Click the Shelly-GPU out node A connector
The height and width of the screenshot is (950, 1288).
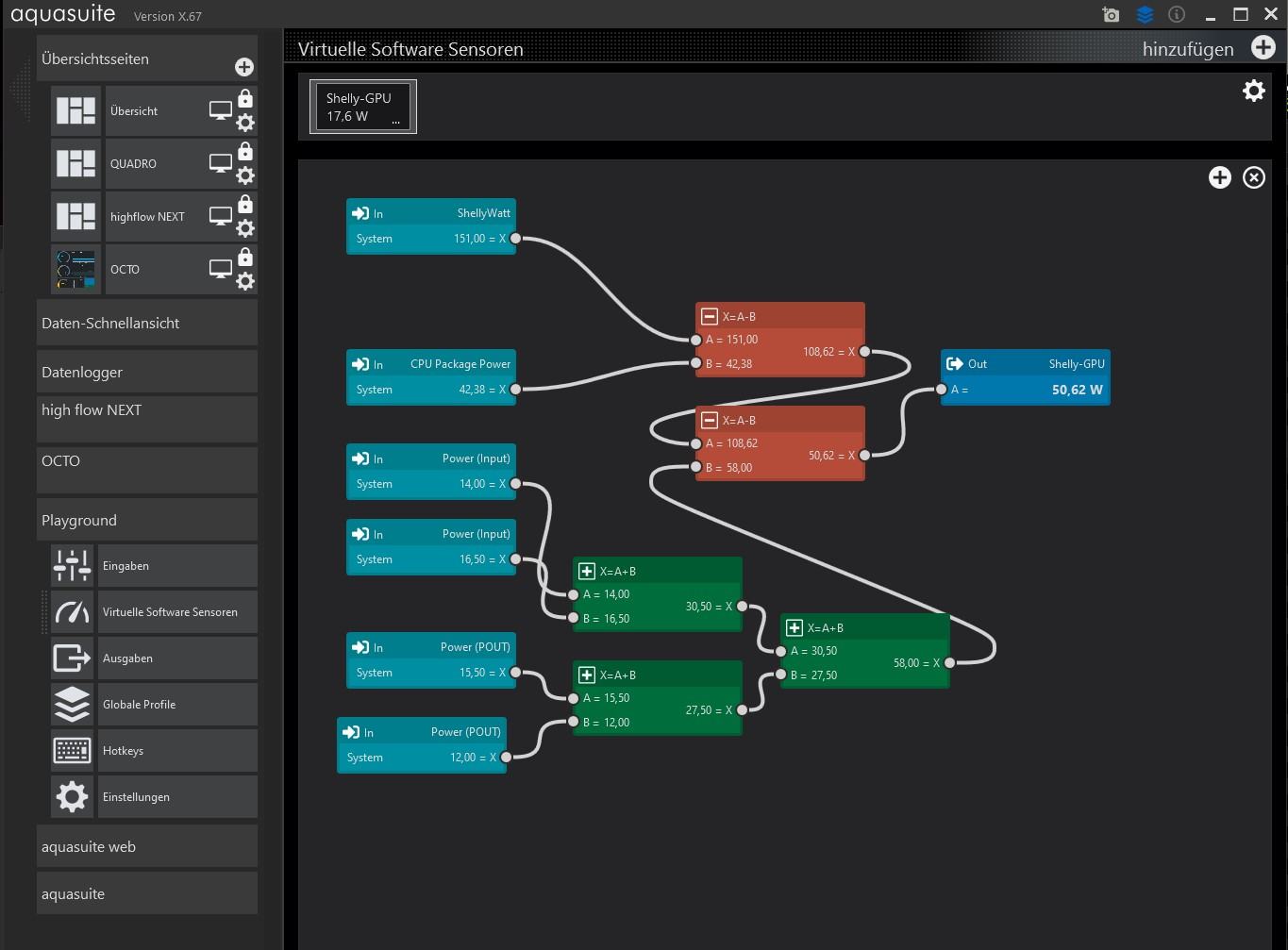[941, 389]
